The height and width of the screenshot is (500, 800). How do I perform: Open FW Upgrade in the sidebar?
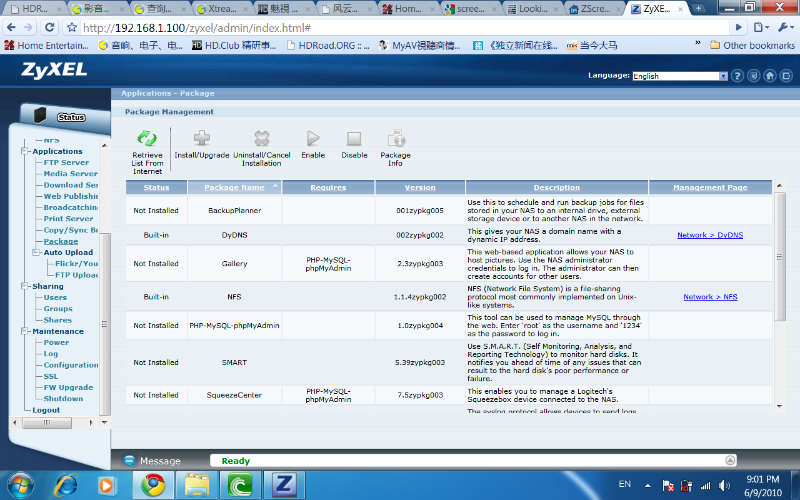click(68, 387)
